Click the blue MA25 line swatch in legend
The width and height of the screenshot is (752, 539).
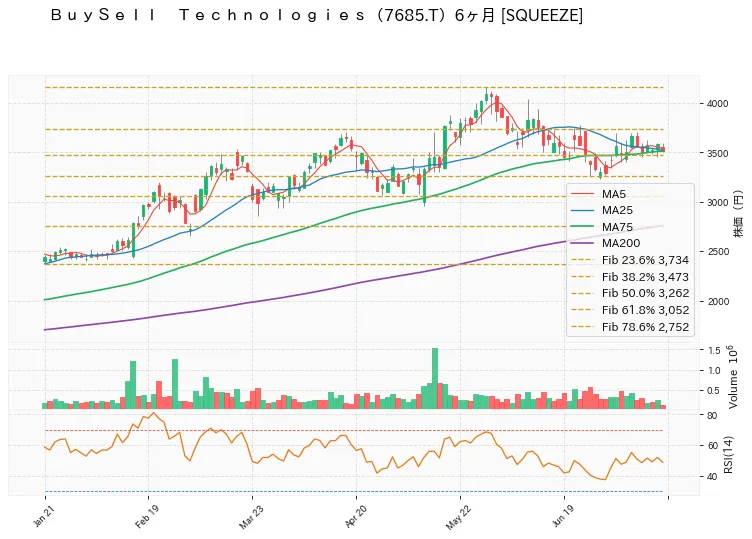pyautogui.click(x=583, y=211)
